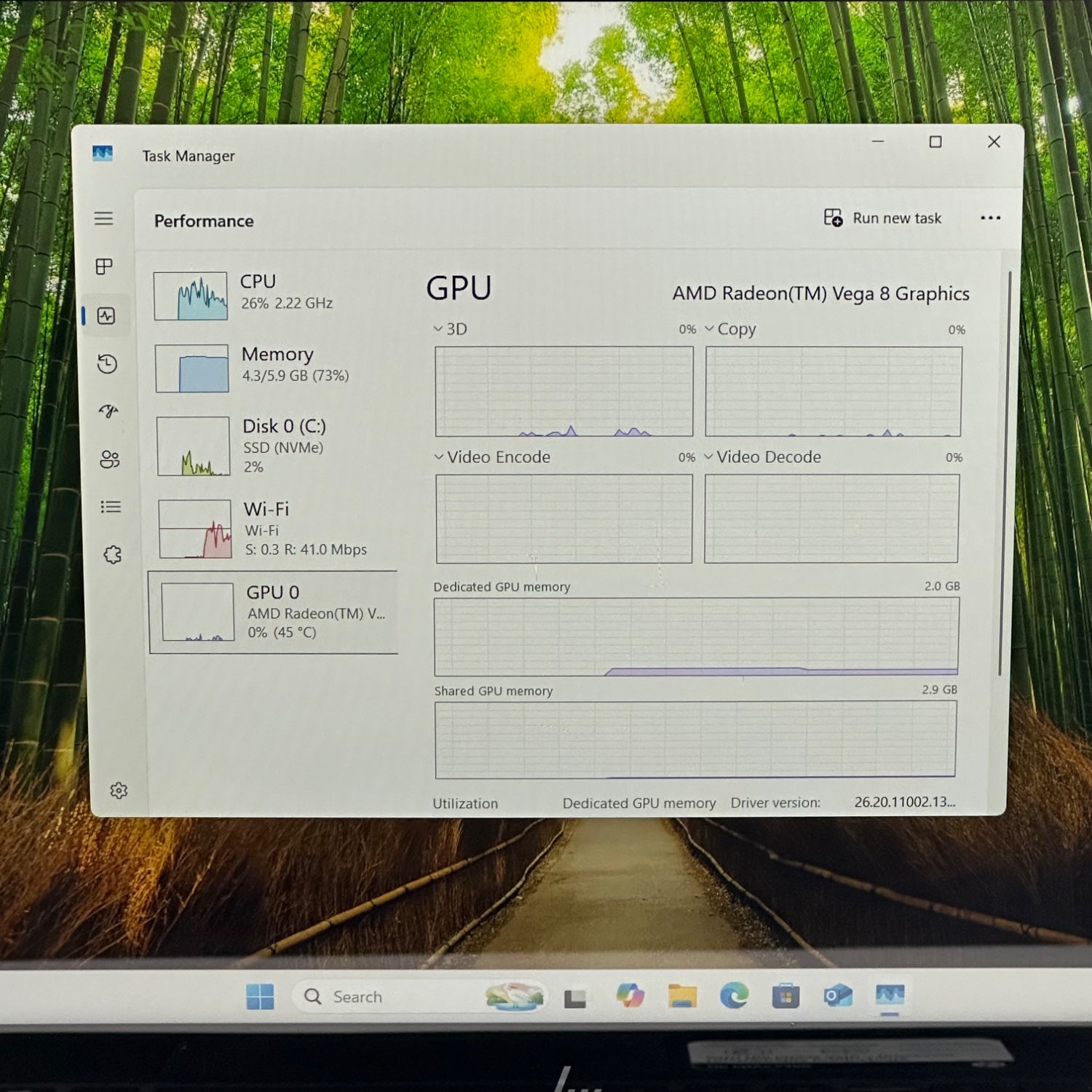Open the Windows Start button
The image size is (1092, 1092).
click(260, 997)
